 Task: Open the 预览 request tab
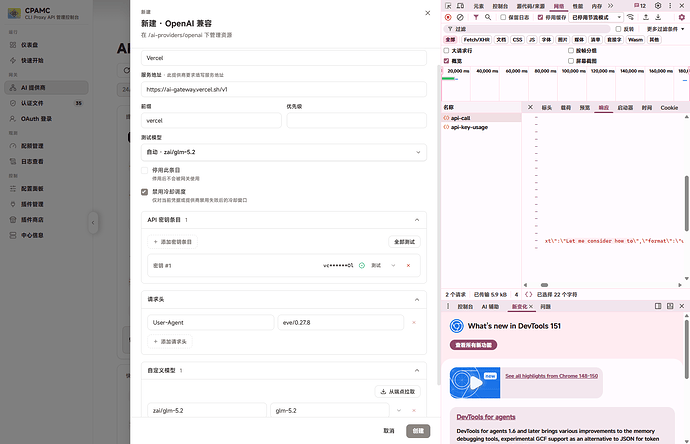(x=584, y=108)
